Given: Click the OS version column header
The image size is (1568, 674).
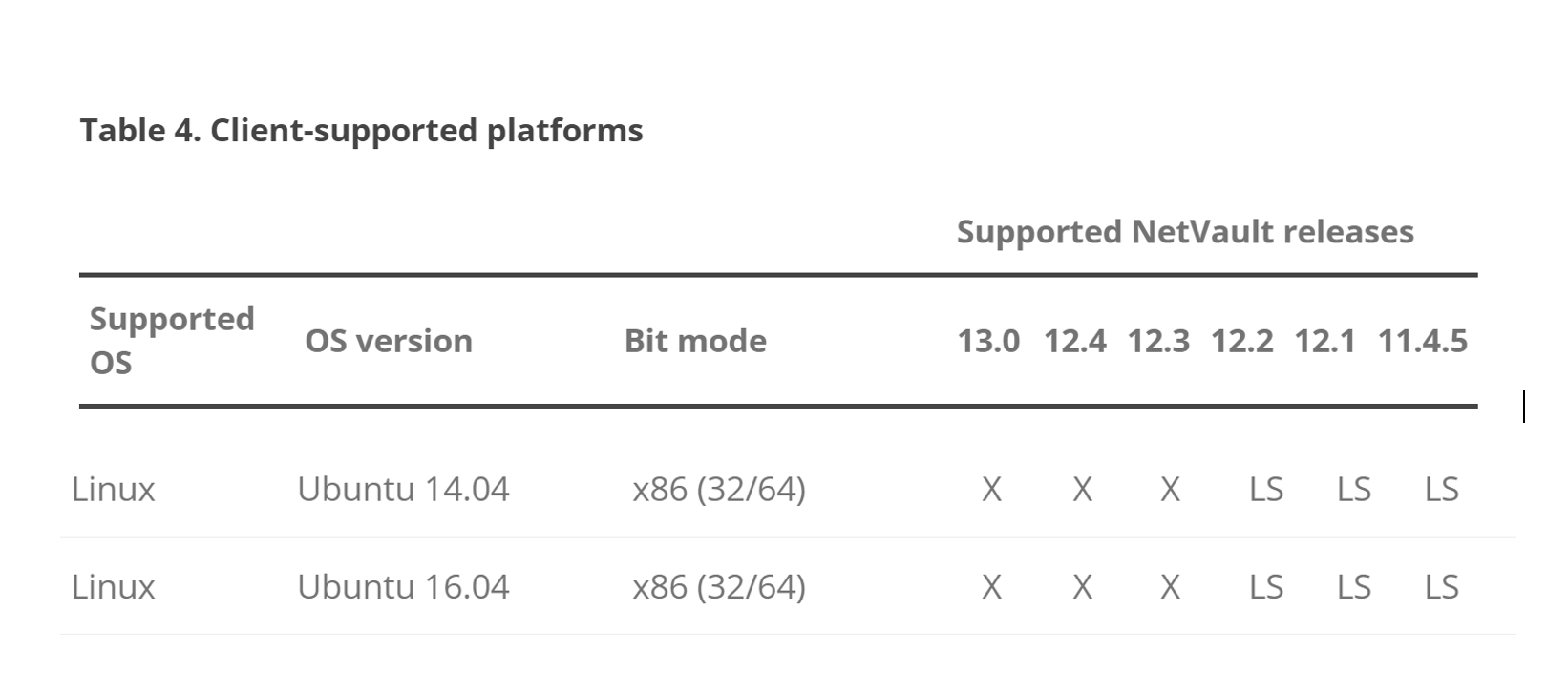Looking at the screenshot, I should [x=389, y=341].
